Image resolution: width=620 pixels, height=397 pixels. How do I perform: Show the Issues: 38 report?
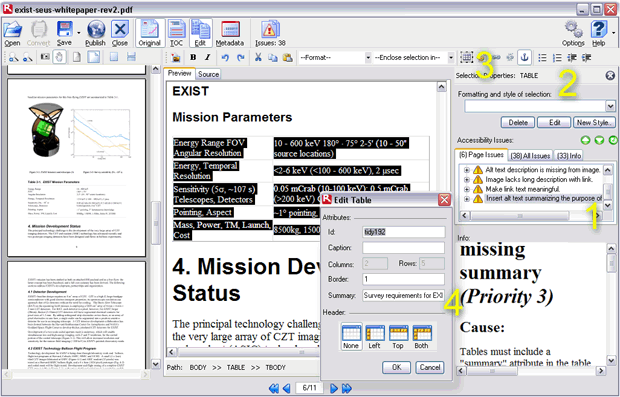270,34
